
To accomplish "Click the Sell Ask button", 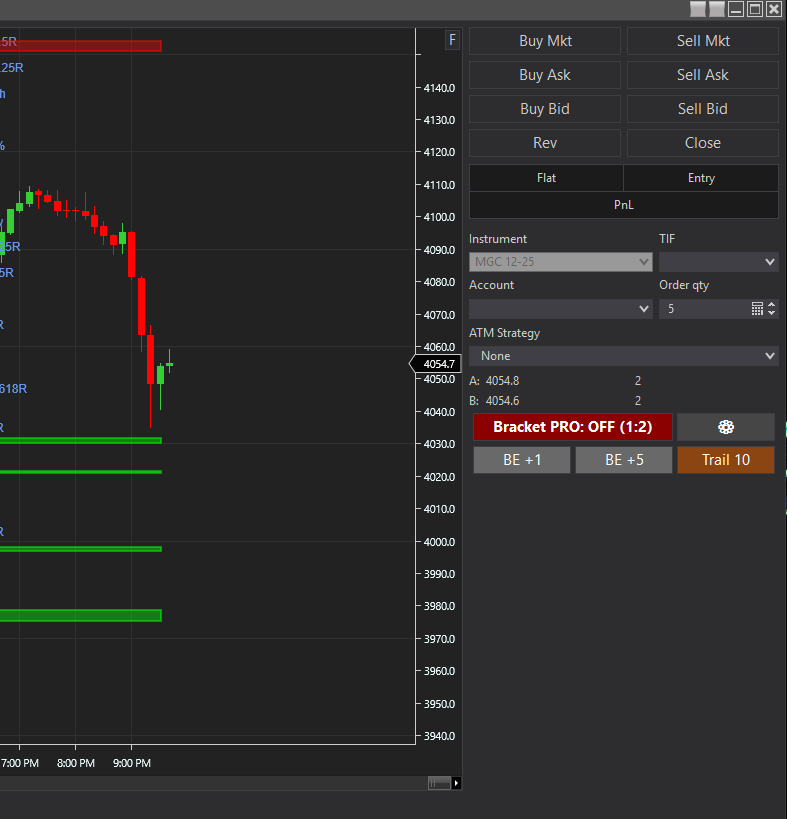I will 702,75.
